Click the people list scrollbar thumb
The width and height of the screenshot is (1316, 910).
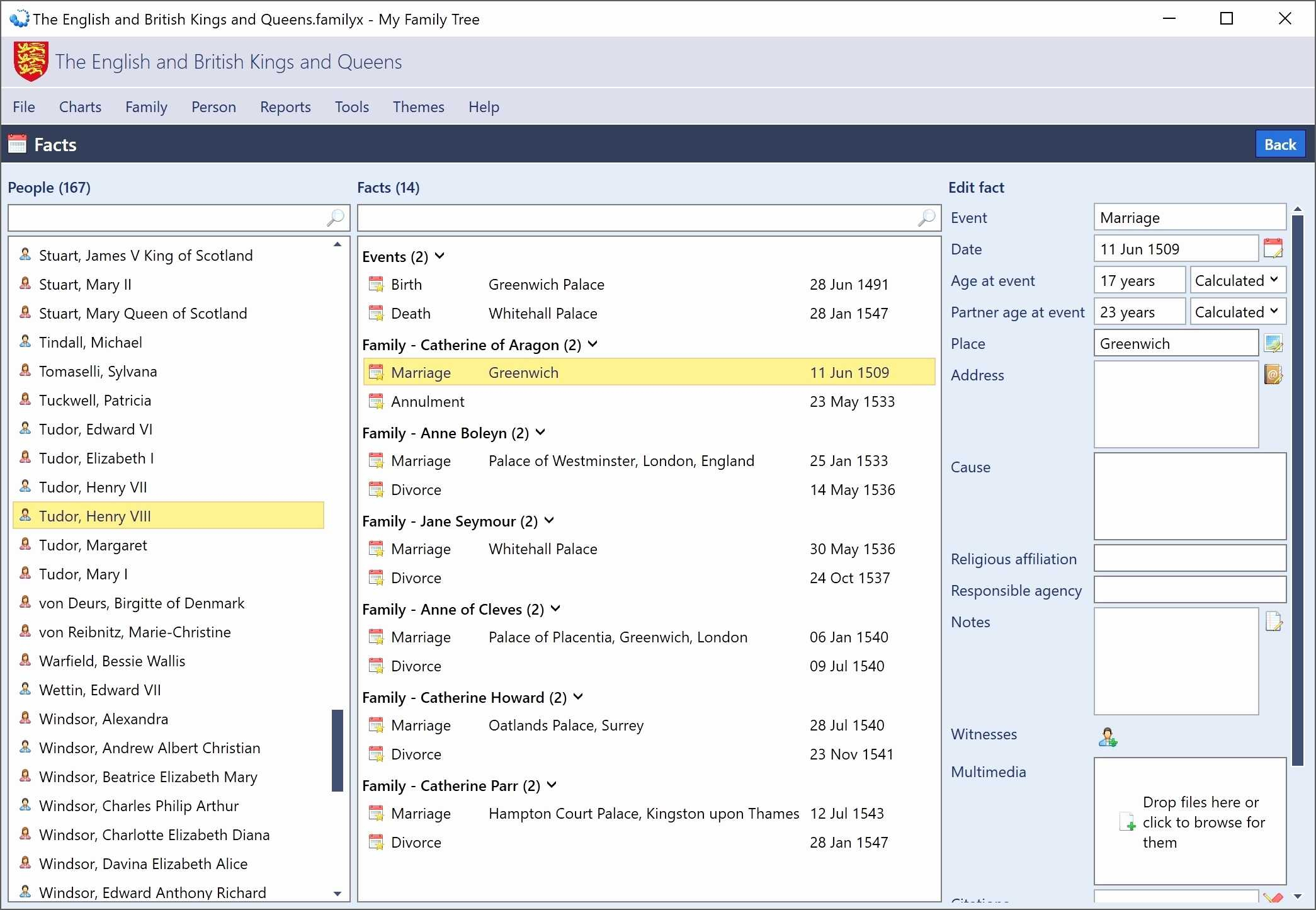click(337, 749)
